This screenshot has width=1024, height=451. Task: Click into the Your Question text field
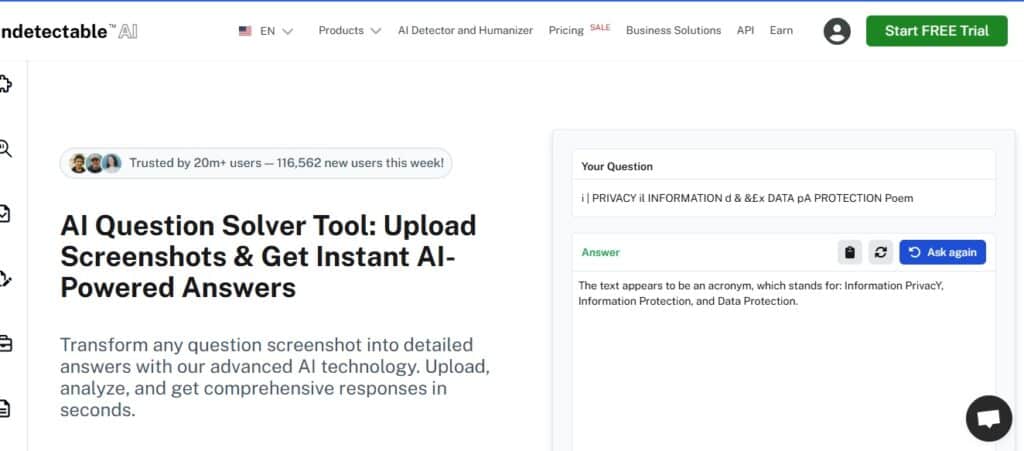click(x=783, y=198)
